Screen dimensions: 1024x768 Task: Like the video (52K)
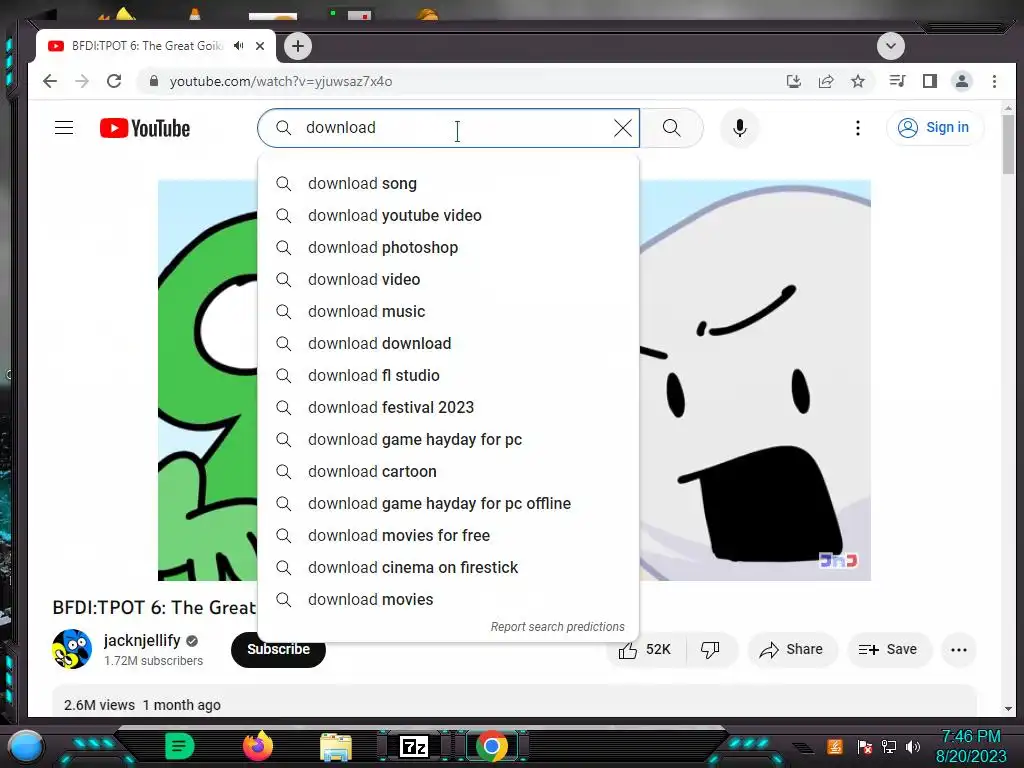pyautogui.click(x=646, y=650)
